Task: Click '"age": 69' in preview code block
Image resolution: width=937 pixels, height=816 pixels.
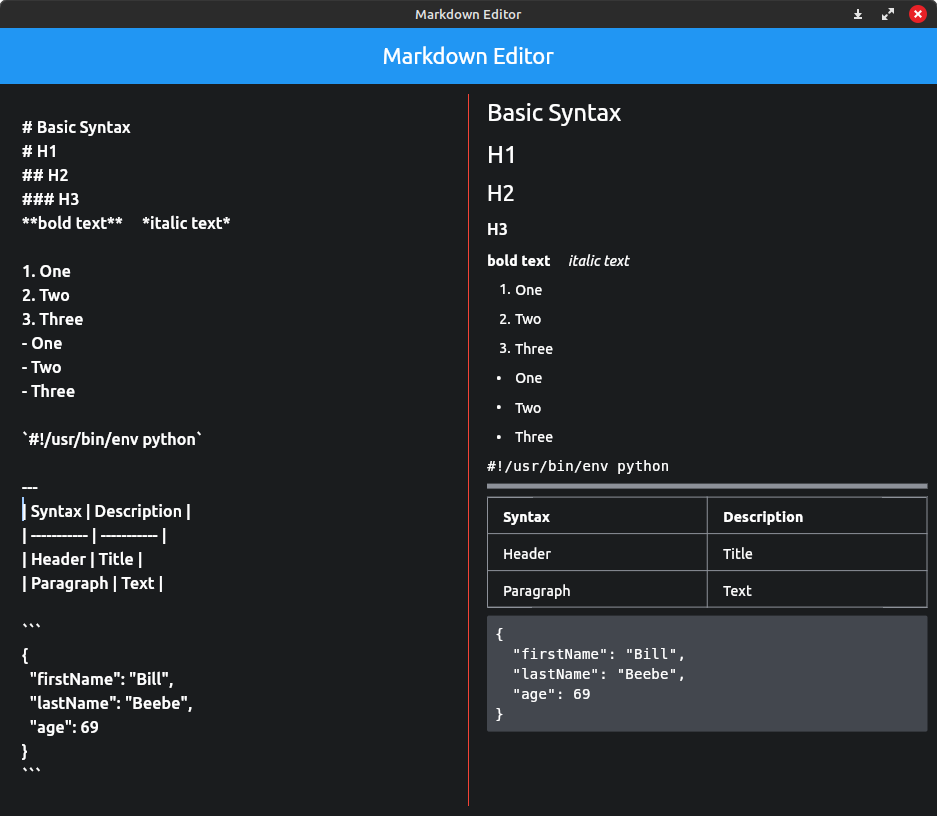Action: tap(552, 694)
